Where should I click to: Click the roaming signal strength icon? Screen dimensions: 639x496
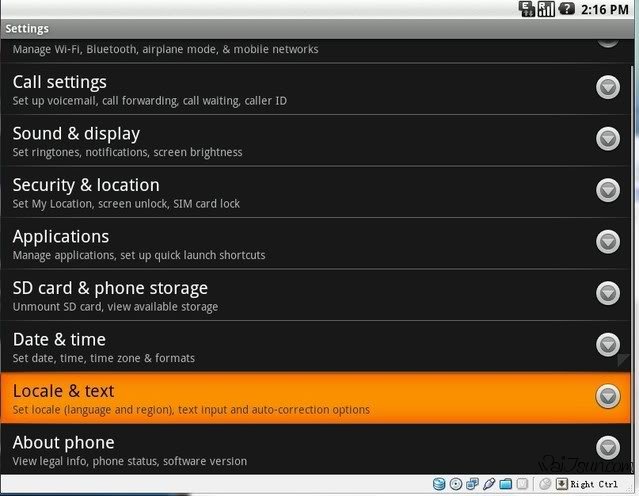click(x=546, y=9)
